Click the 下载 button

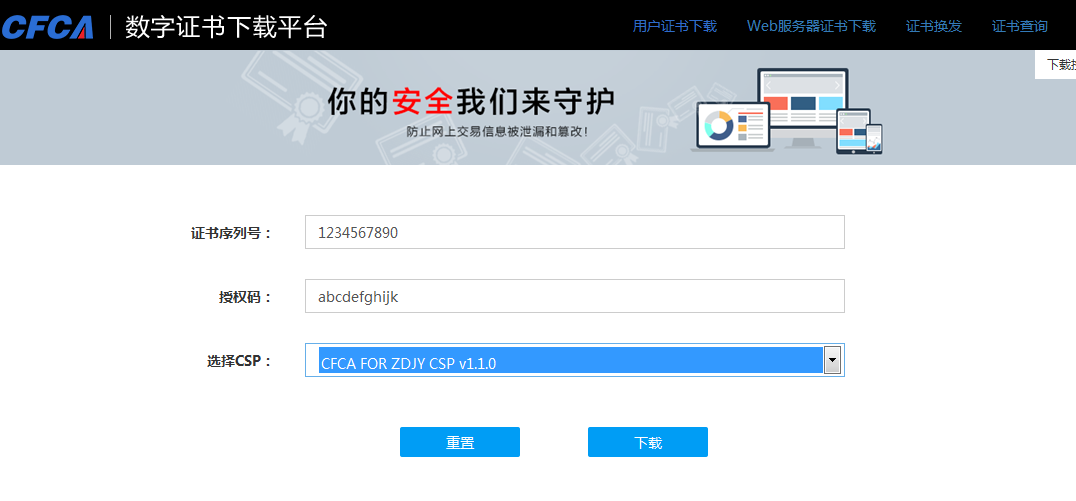(x=648, y=442)
